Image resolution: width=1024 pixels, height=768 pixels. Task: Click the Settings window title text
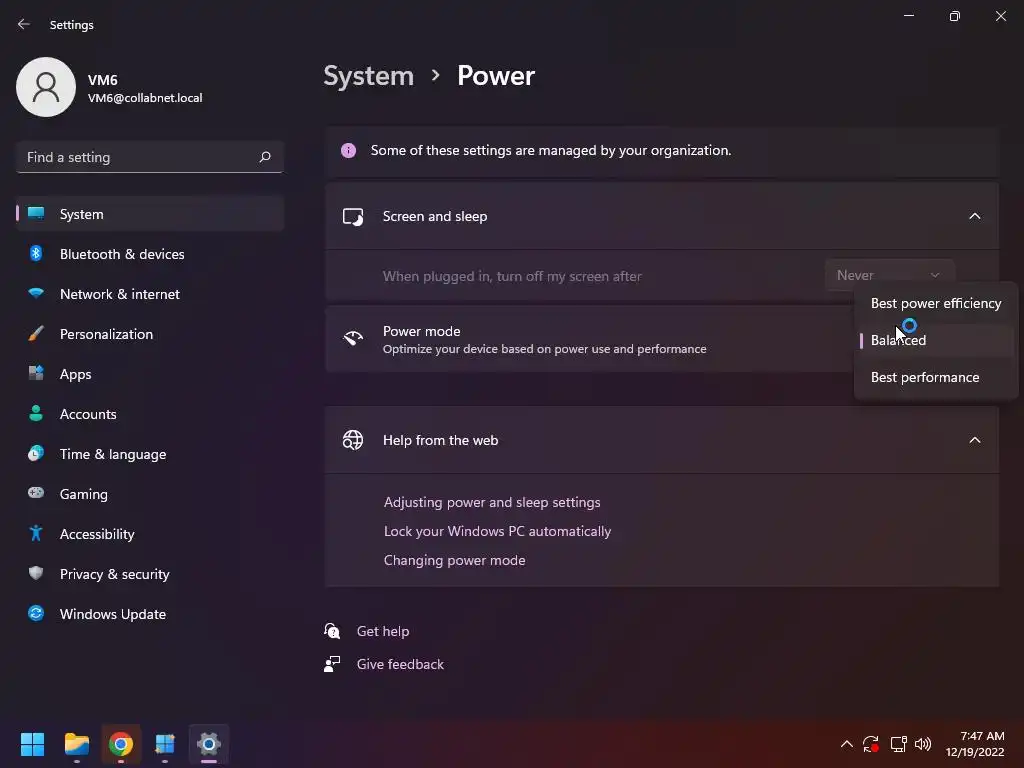coord(72,25)
